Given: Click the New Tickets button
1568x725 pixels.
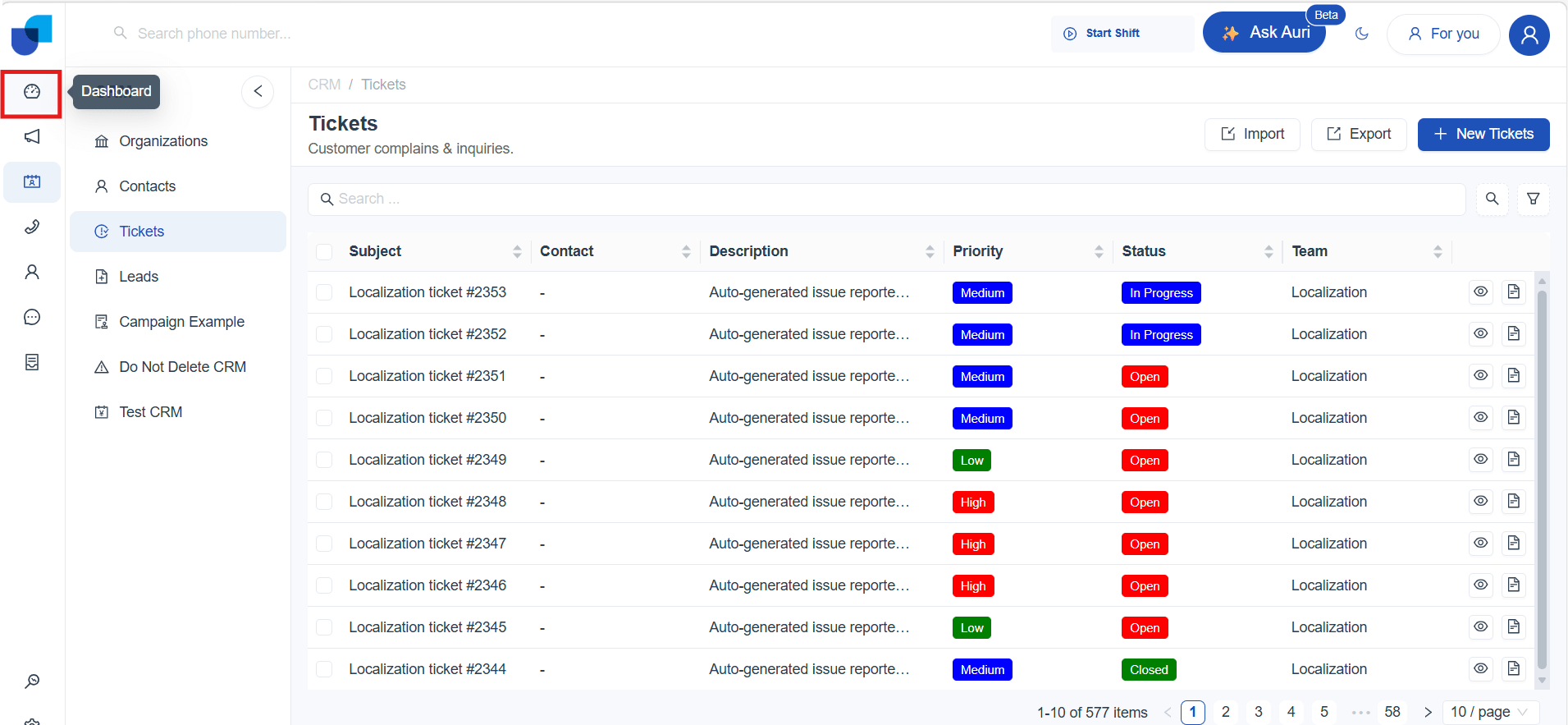Looking at the screenshot, I should point(1483,135).
